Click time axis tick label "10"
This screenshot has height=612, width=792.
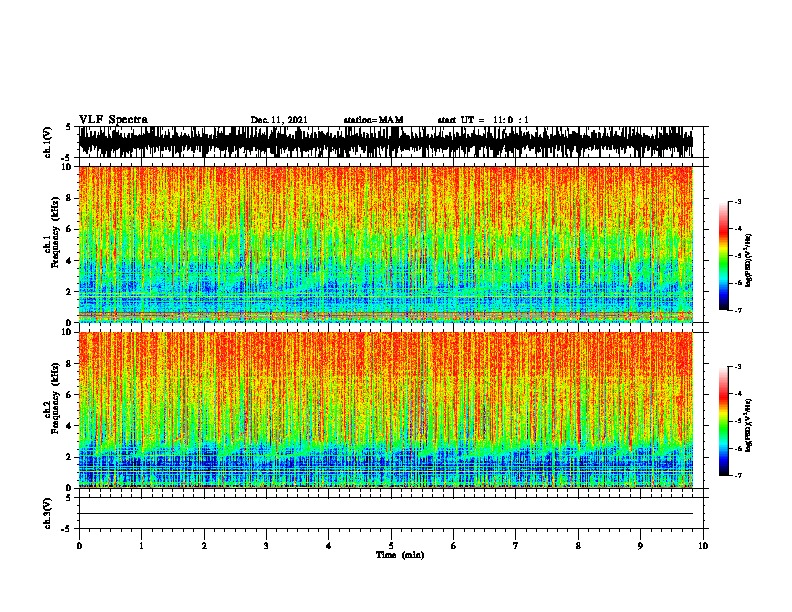[x=703, y=546]
